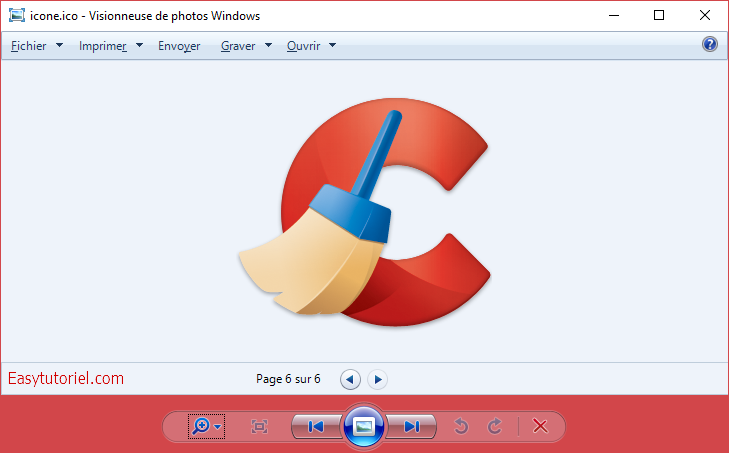The height and width of the screenshot is (453, 729).
Task: Expand the Ouvrir dropdown arrow
Action: 332,46
